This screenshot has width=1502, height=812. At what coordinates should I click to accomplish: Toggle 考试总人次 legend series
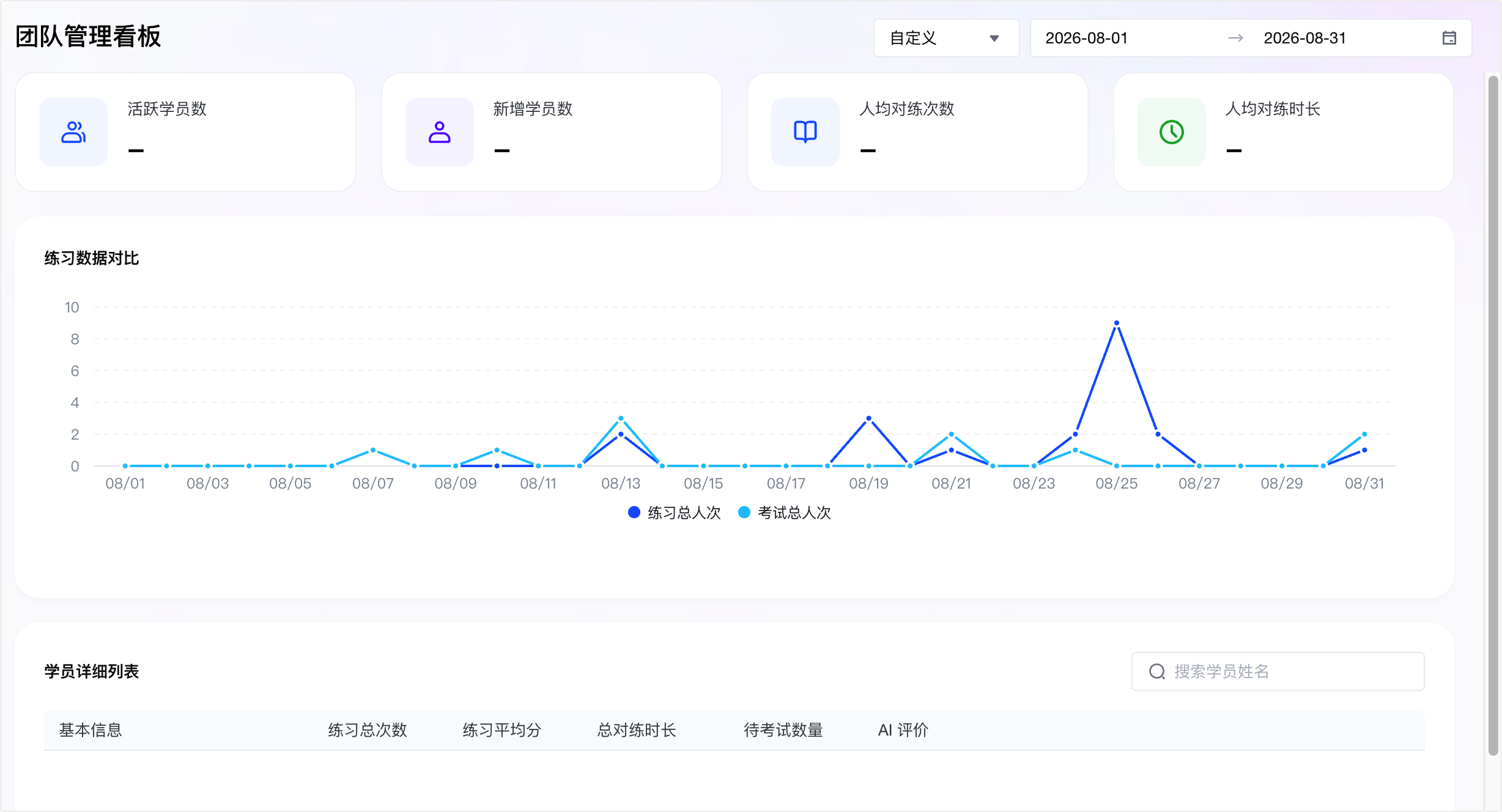click(x=785, y=512)
